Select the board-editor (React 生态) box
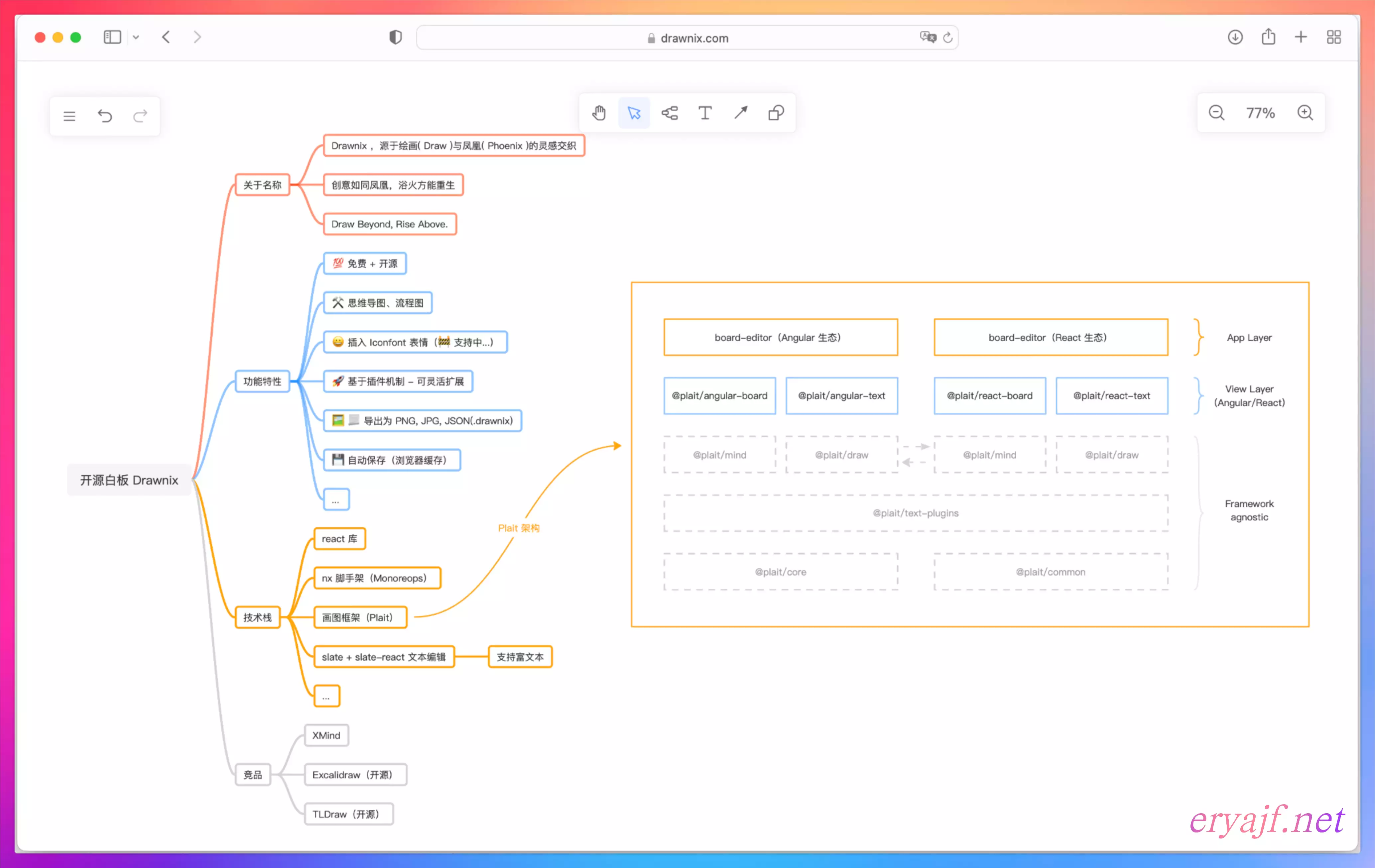 click(1051, 337)
